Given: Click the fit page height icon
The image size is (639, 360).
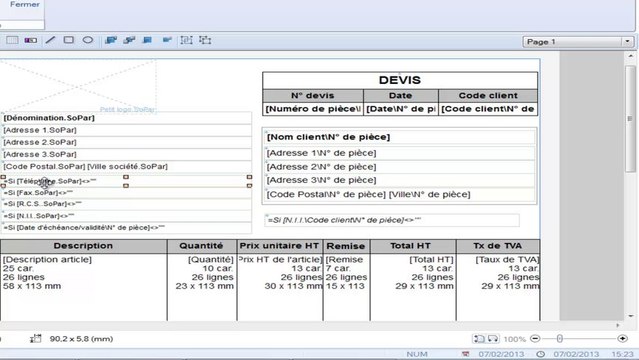Looking at the screenshot, I should (479, 339).
